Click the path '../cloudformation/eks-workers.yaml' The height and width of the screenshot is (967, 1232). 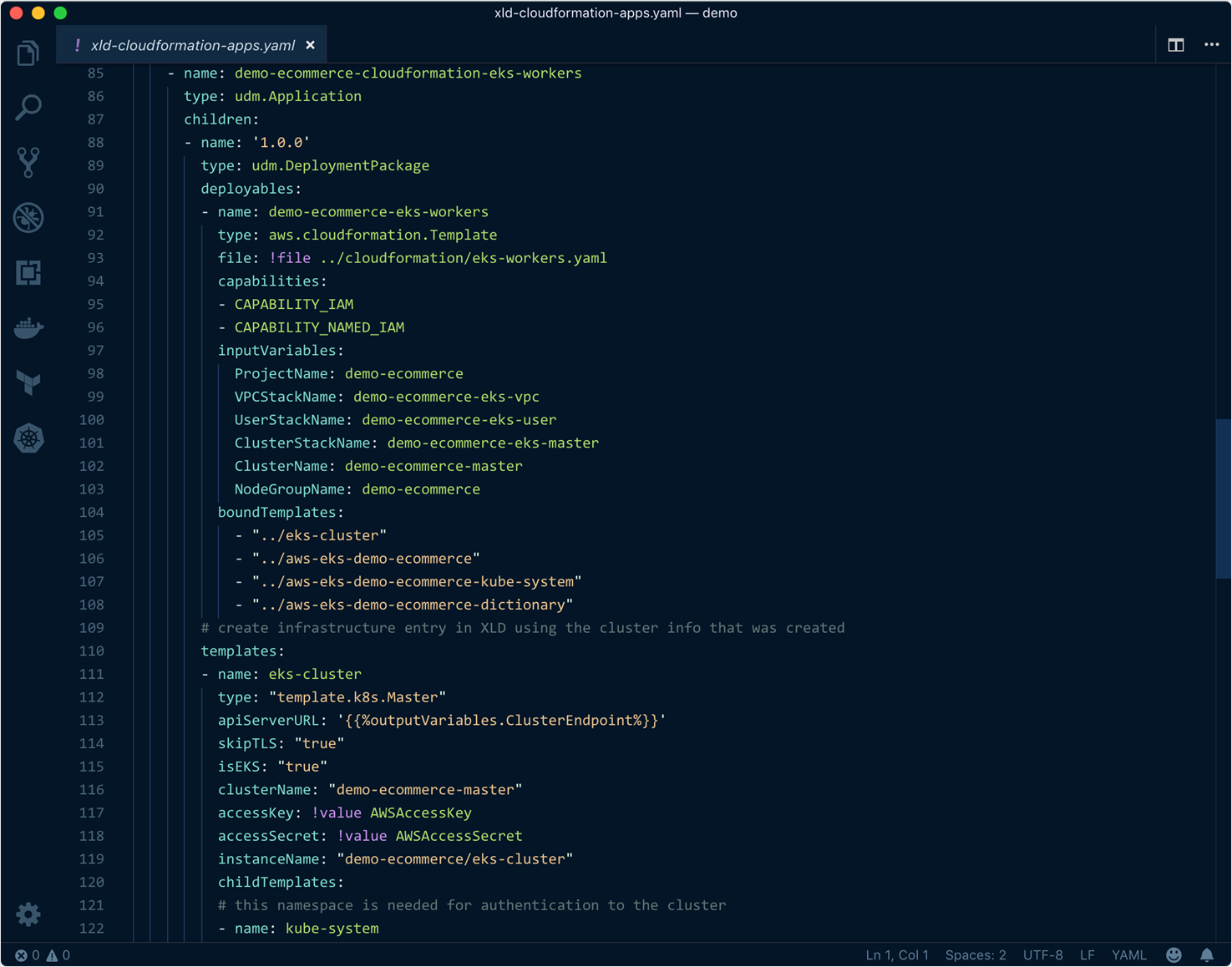tap(464, 258)
